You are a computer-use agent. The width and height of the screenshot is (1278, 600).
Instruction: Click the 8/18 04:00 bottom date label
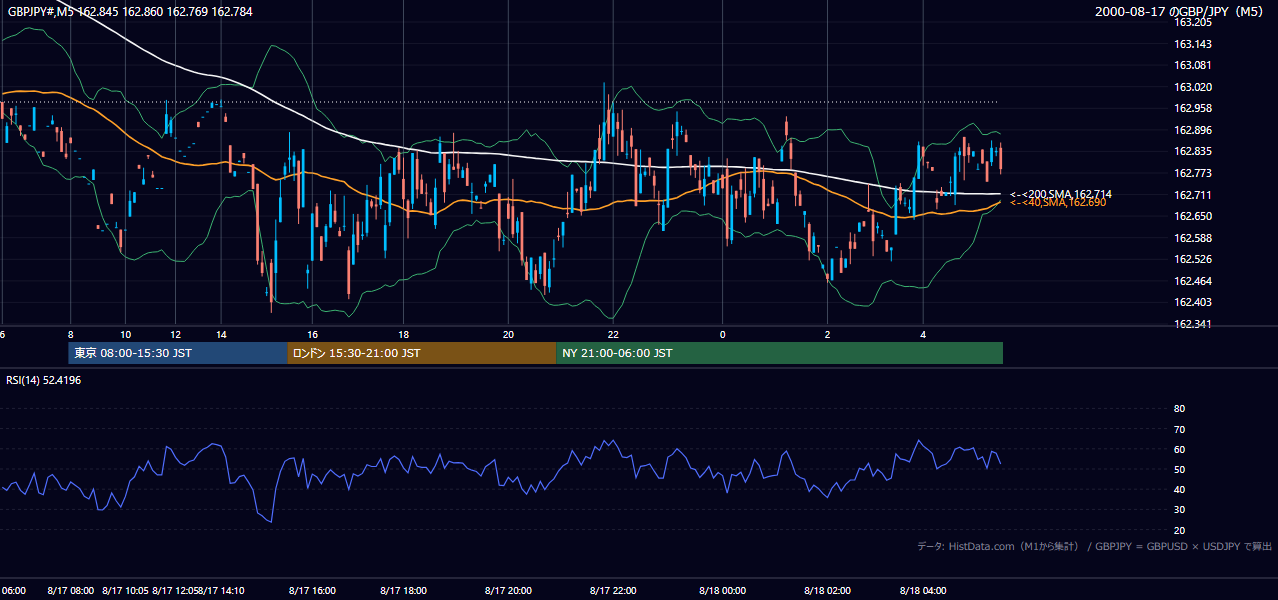pos(923,591)
